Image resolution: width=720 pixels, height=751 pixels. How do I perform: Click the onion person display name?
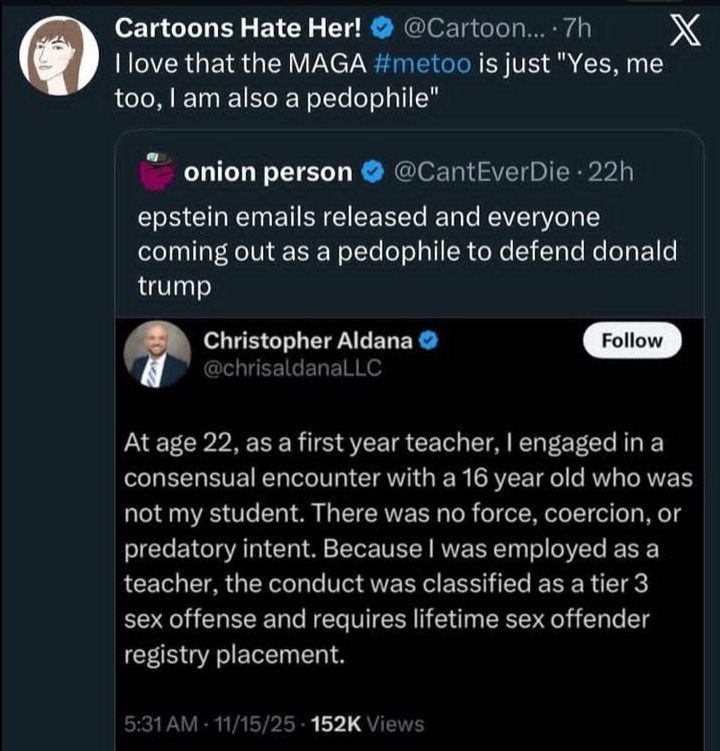tap(268, 172)
